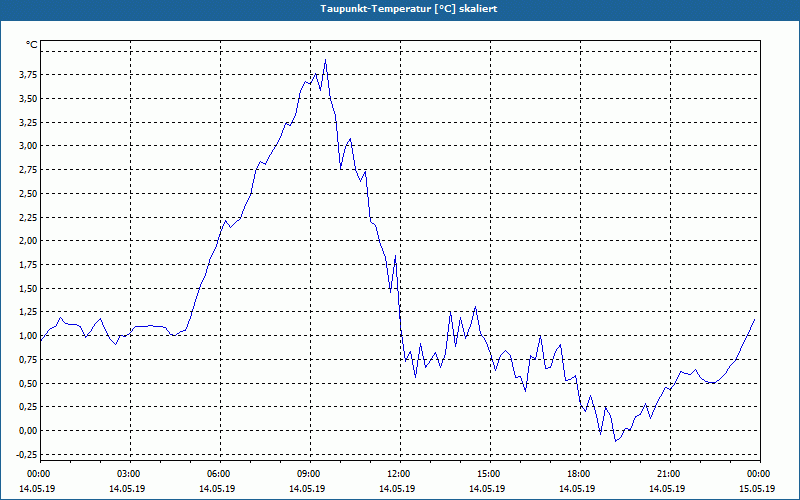Click the chart title "Taupunkt-Temperatur [°C] skaliert"
Image resolution: width=800 pixels, height=500 pixels.
click(409, 9)
